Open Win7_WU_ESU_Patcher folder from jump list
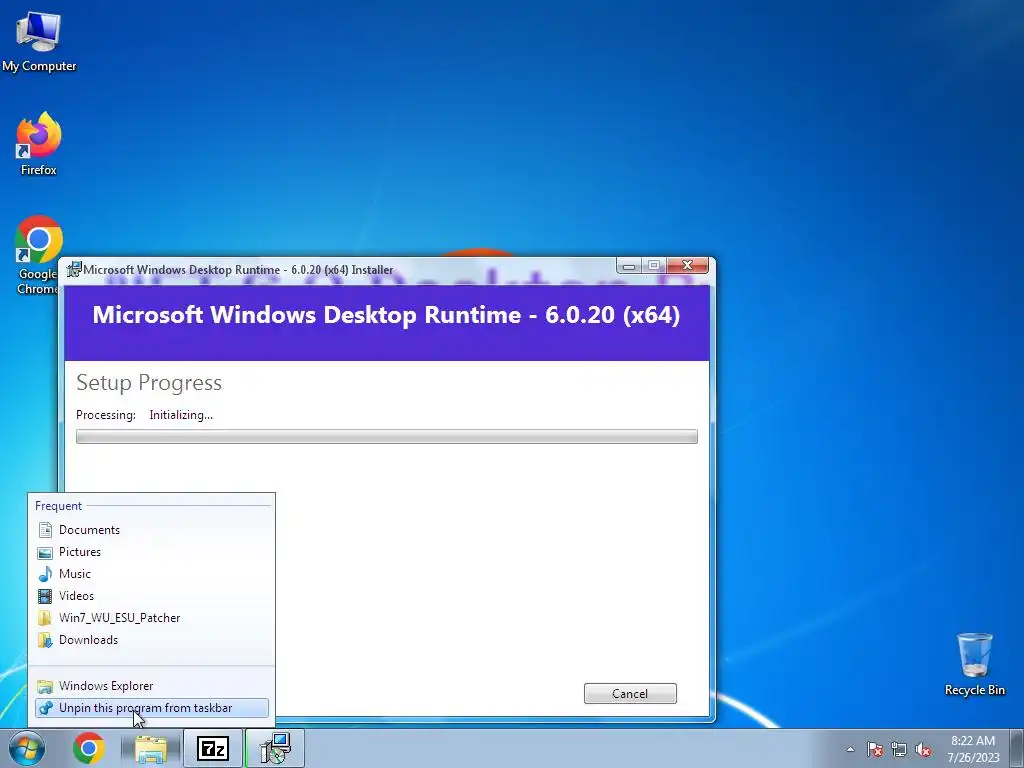 pyautogui.click(x=152, y=618)
